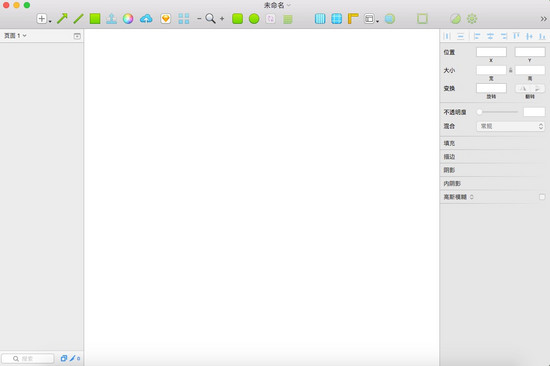Click the layers search field

[x=28, y=358]
